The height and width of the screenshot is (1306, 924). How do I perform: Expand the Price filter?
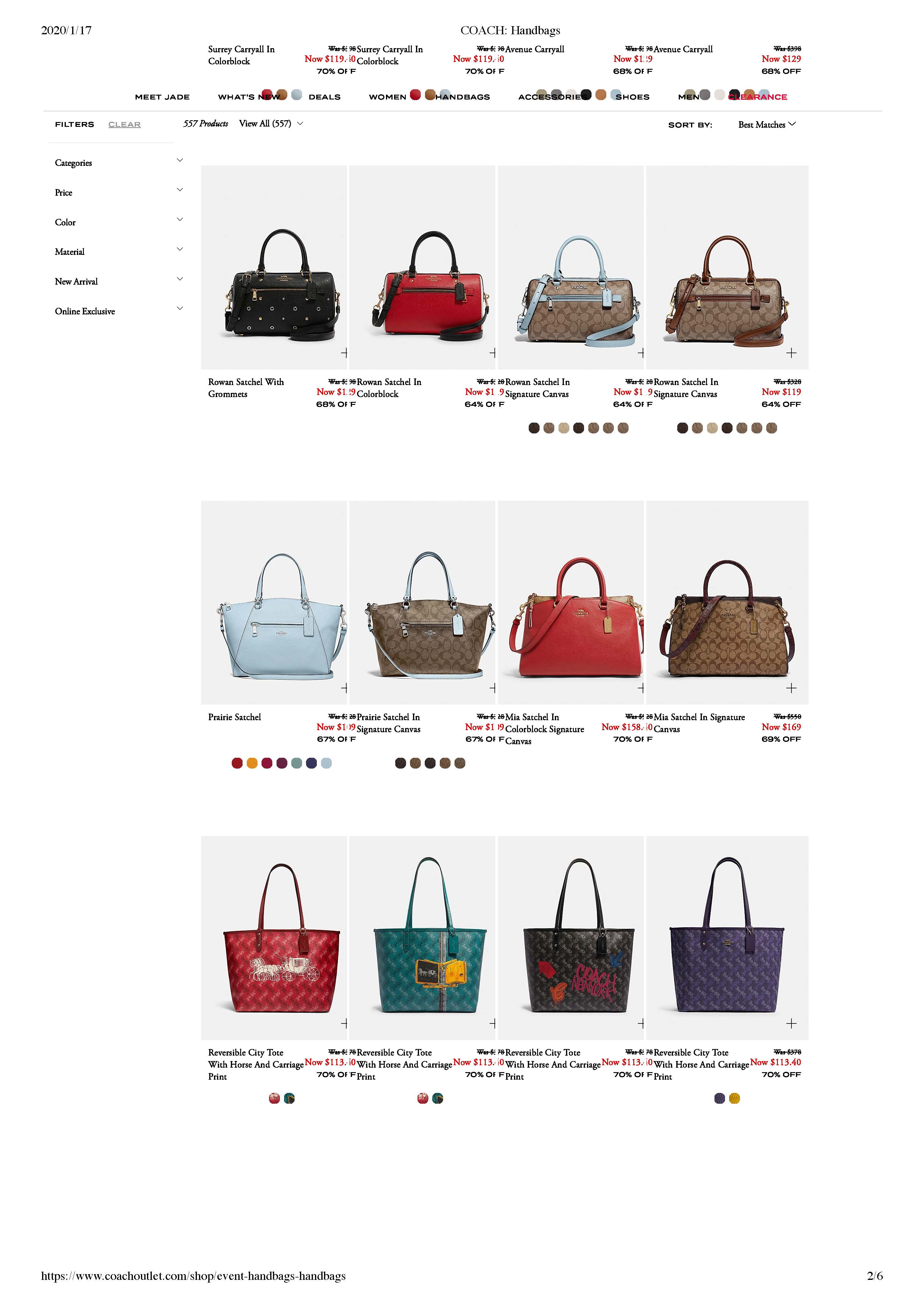tap(119, 192)
